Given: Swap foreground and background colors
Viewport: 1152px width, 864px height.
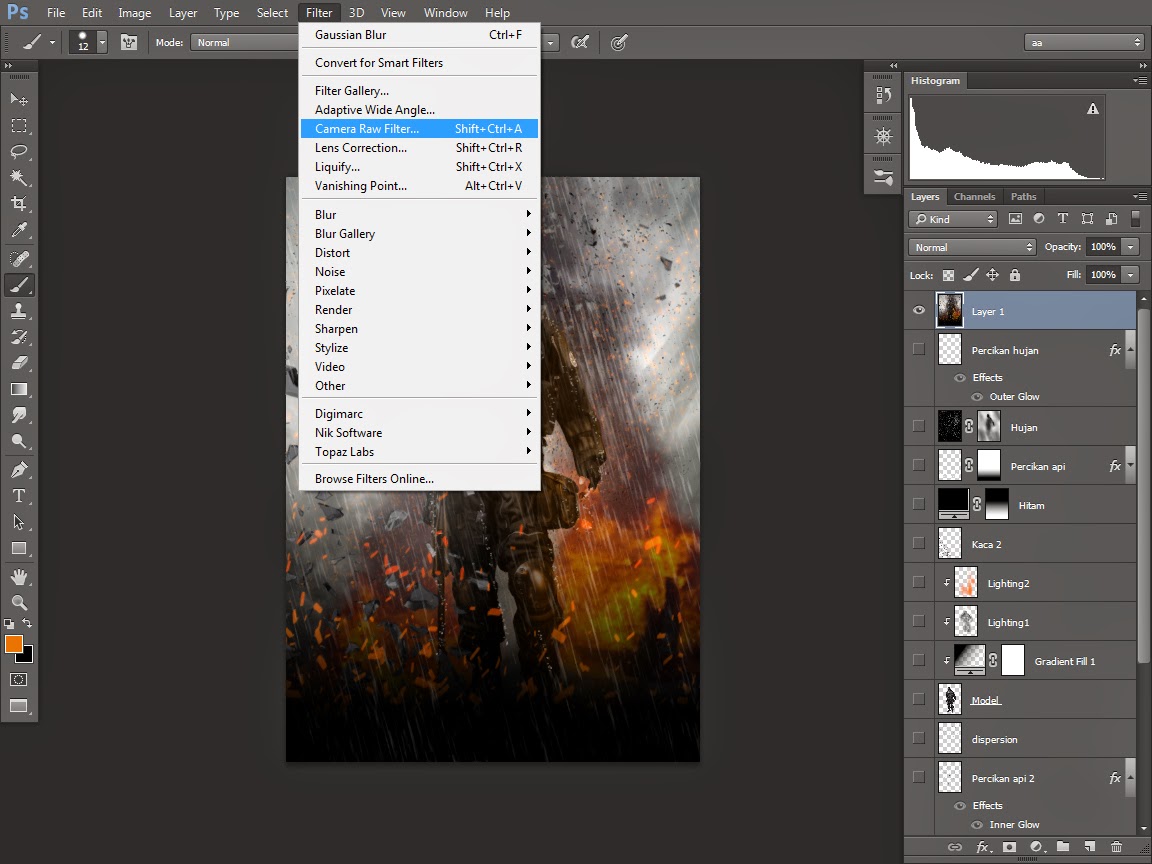Looking at the screenshot, I should pyautogui.click(x=27, y=624).
